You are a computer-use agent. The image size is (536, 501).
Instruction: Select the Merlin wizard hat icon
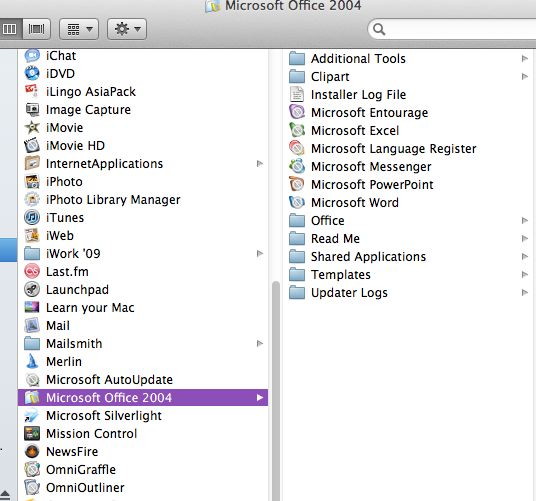32,361
